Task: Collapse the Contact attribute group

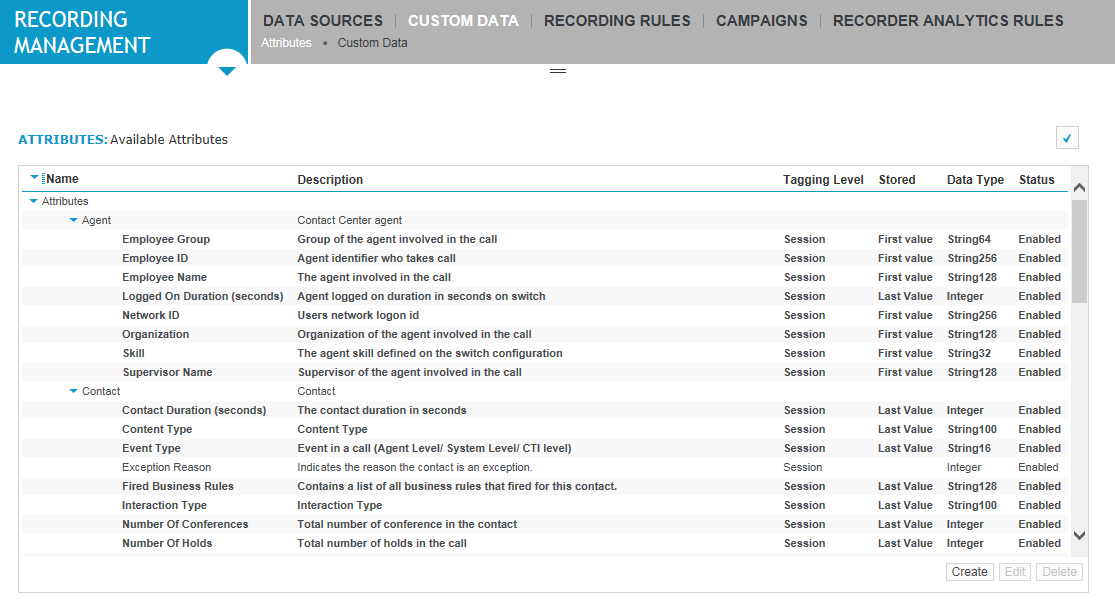Action: click(72, 390)
